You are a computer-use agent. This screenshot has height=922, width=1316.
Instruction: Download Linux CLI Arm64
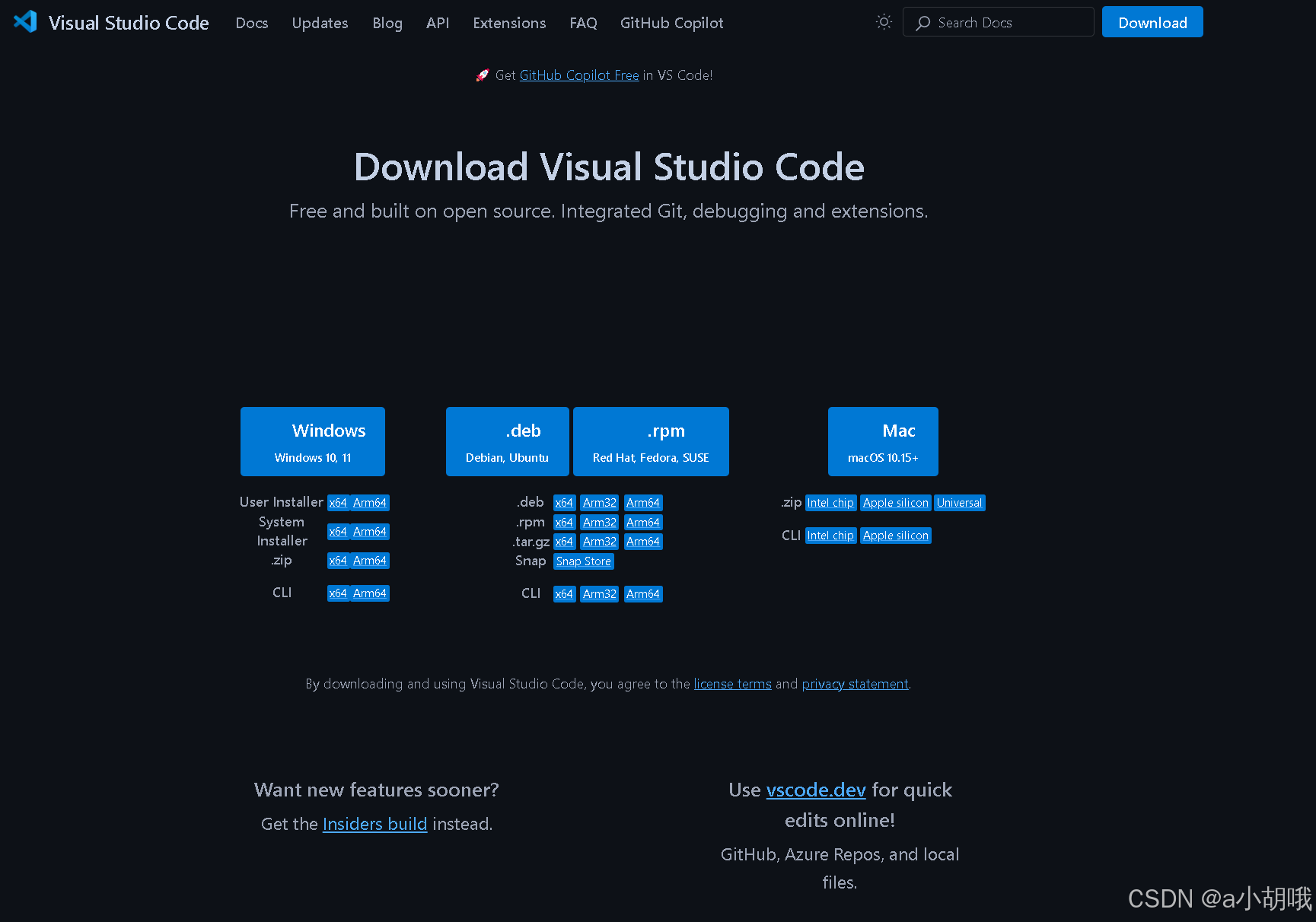click(x=643, y=594)
